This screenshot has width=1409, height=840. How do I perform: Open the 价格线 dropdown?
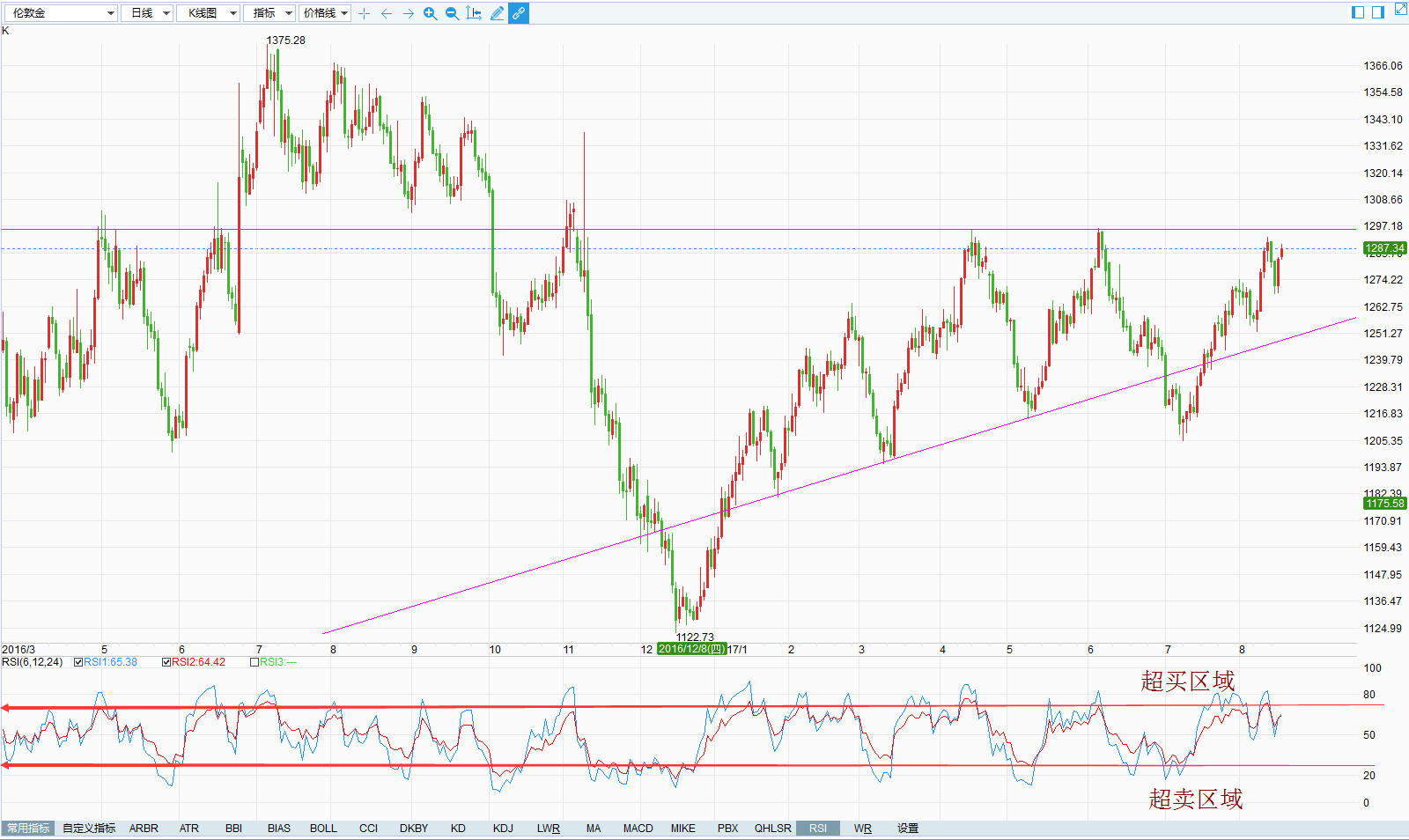(x=325, y=13)
